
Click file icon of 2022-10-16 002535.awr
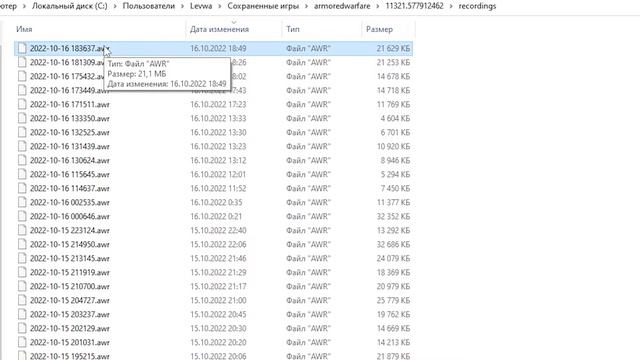click(22, 202)
